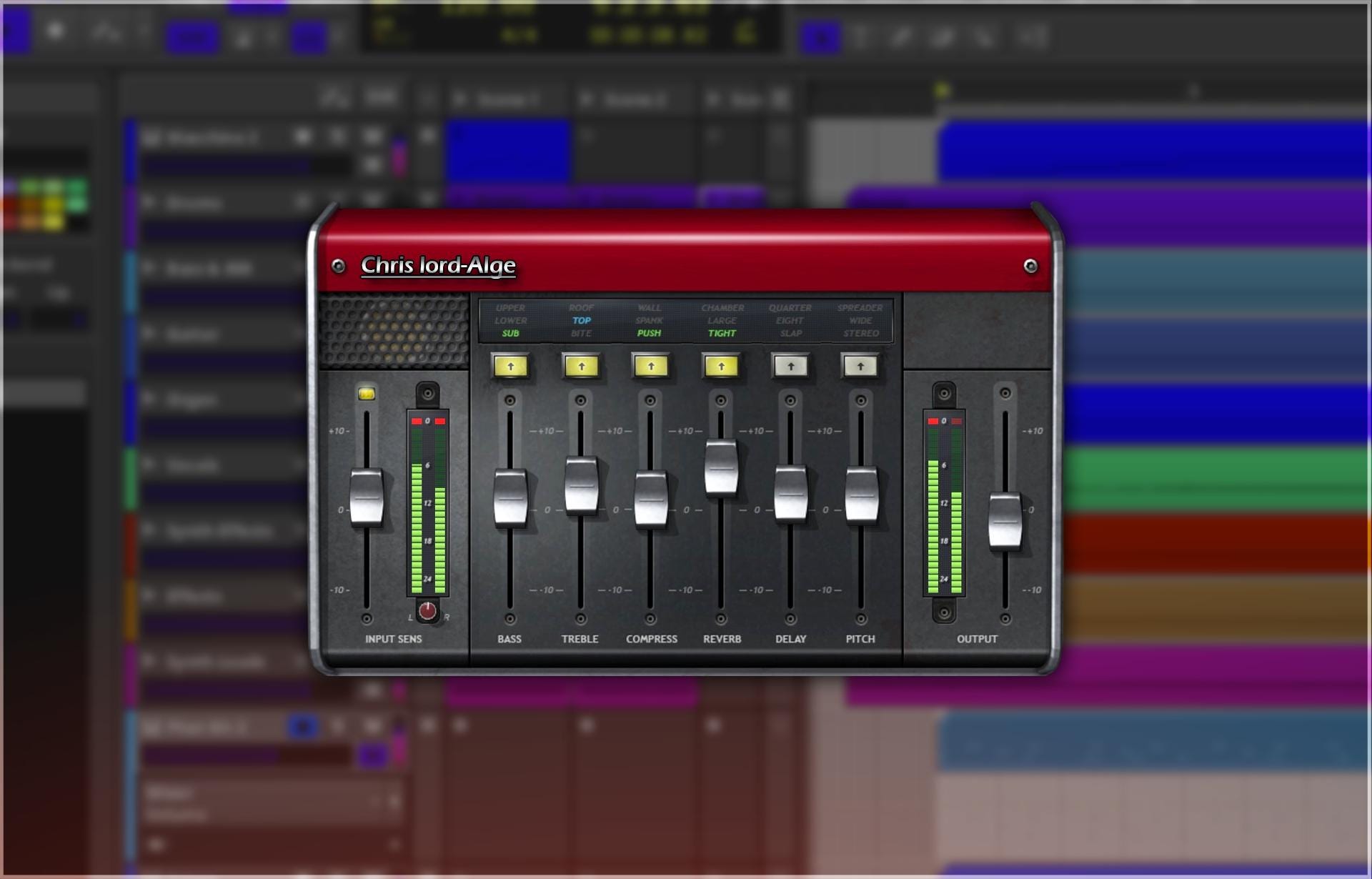The image size is (1372, 879).
Task: Toggle the COMPRESS mode arrow button
Action: pos(651,366)
